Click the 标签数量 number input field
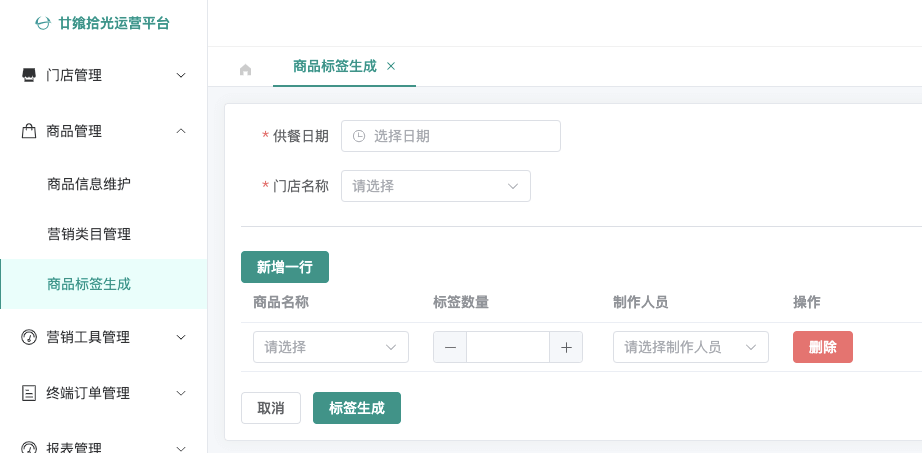922x453 pixels. tap(508, 347)
